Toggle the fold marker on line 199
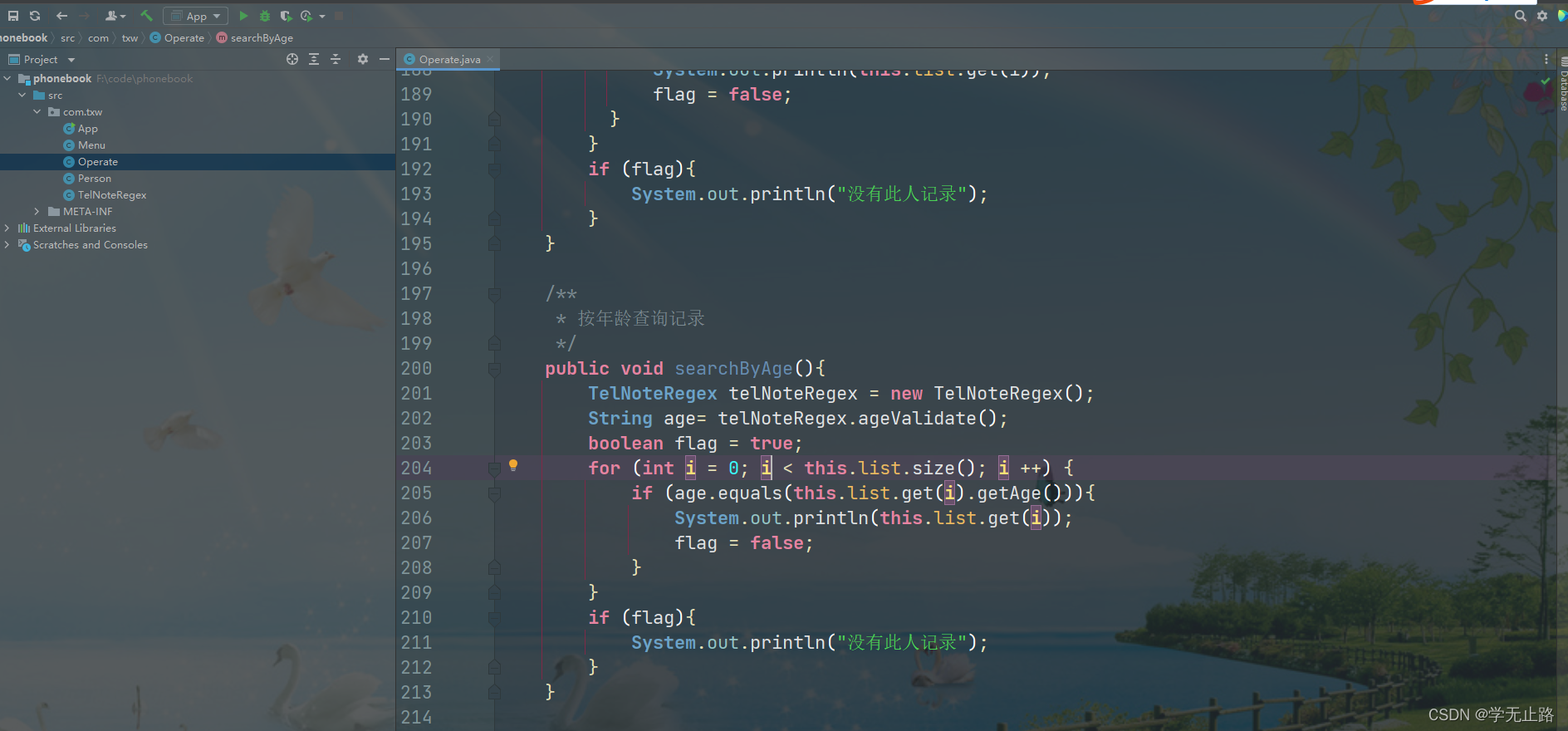Viewport: 1568px width, 731px height. [x=494, y=343]
